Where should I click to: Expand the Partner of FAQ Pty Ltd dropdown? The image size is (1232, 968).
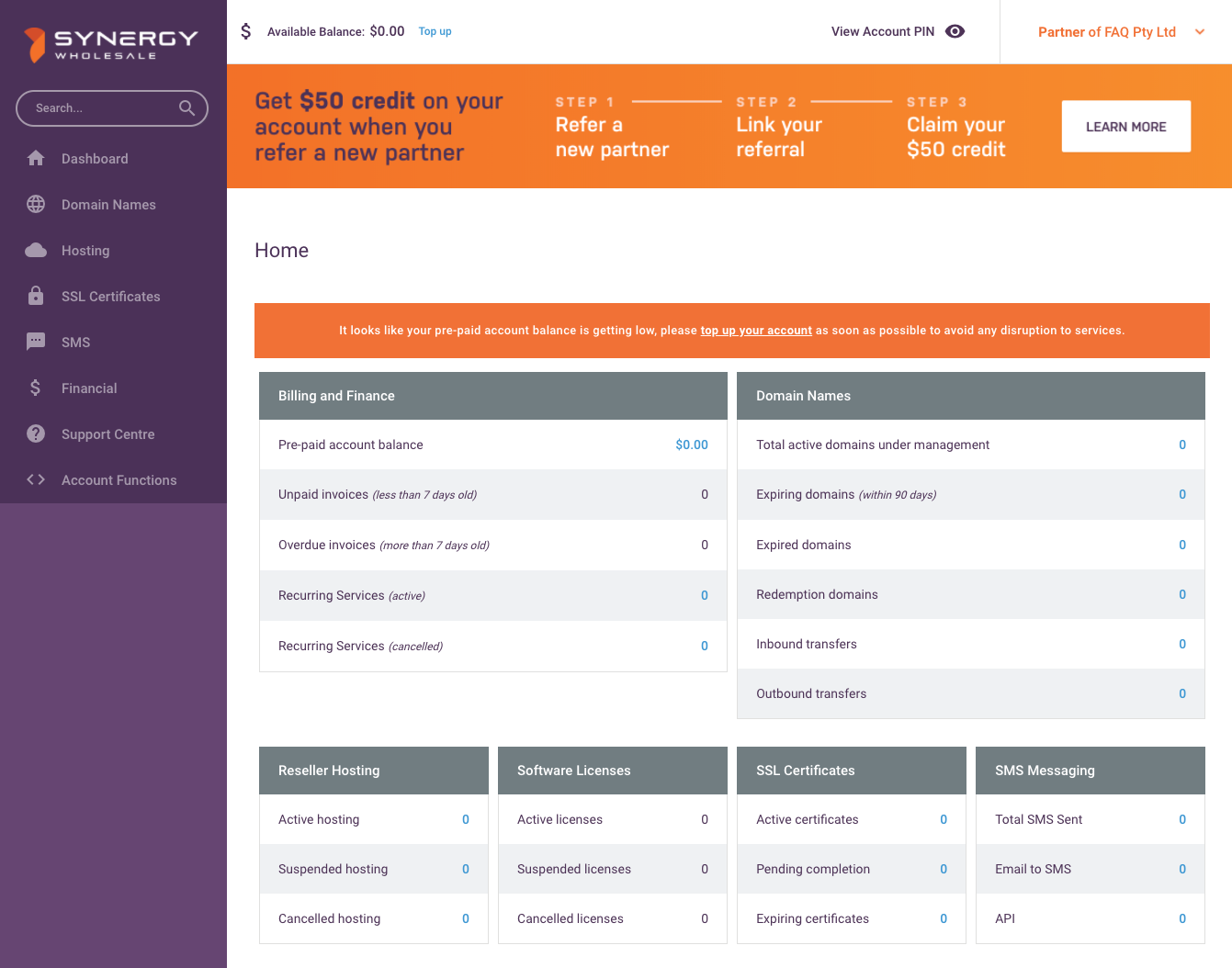coord(1199,32)
